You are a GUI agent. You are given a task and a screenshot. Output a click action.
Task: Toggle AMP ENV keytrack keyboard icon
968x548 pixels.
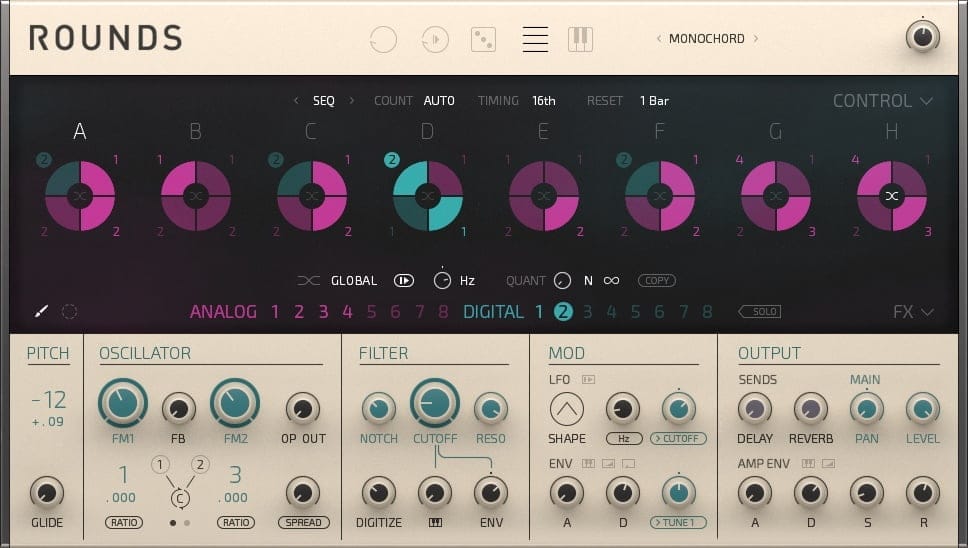coord(808,463)
